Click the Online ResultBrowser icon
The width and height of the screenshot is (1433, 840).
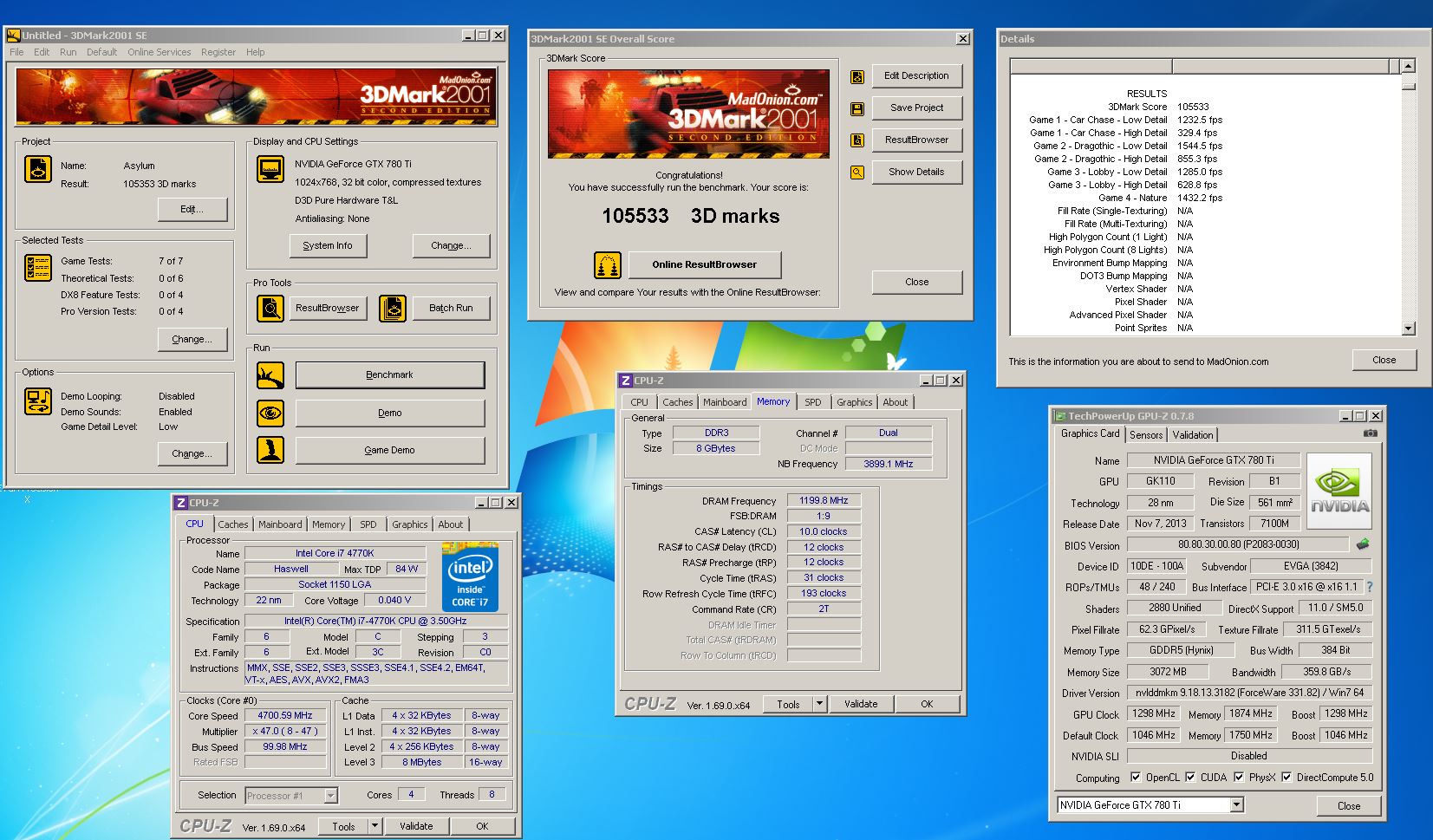click(608, 265)
